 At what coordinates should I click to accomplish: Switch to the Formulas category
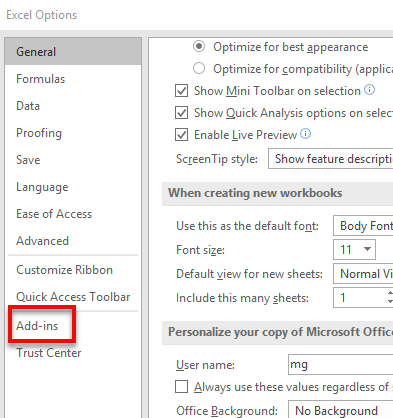(x=41, y=79)
